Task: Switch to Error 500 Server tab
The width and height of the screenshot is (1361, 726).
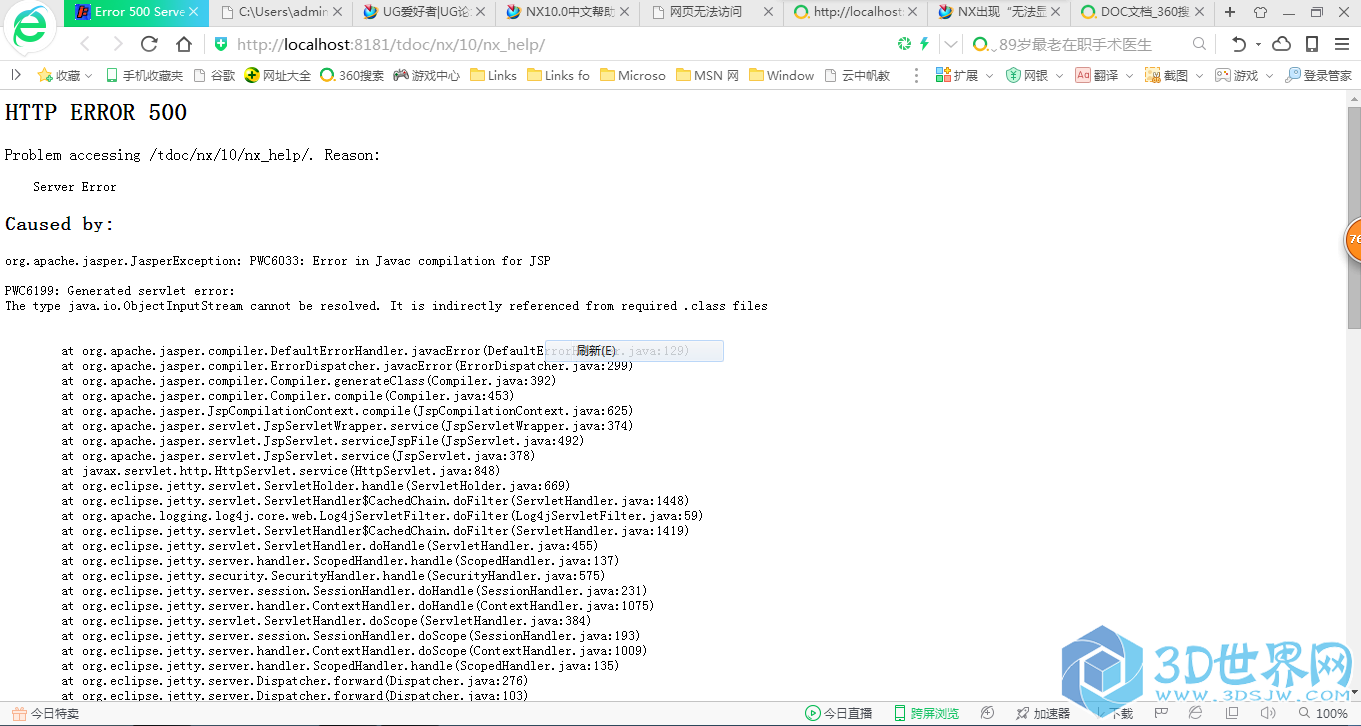Action: [137, 12]
